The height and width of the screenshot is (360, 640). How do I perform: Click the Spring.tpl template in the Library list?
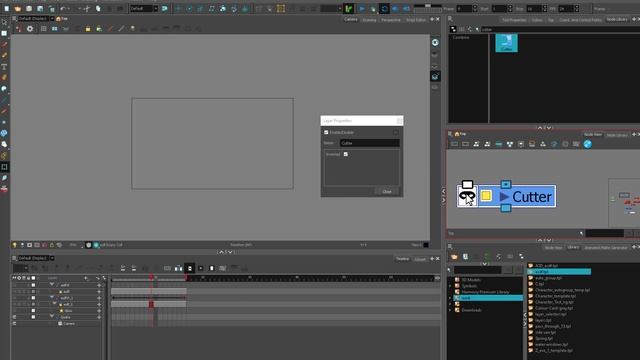[544, 338]
